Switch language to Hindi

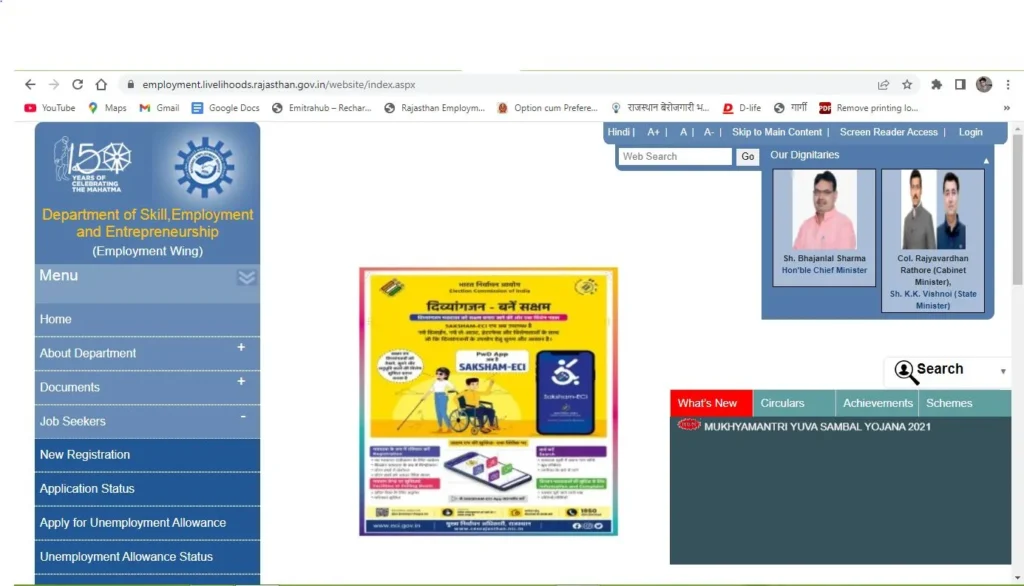(x=618, y=132)
